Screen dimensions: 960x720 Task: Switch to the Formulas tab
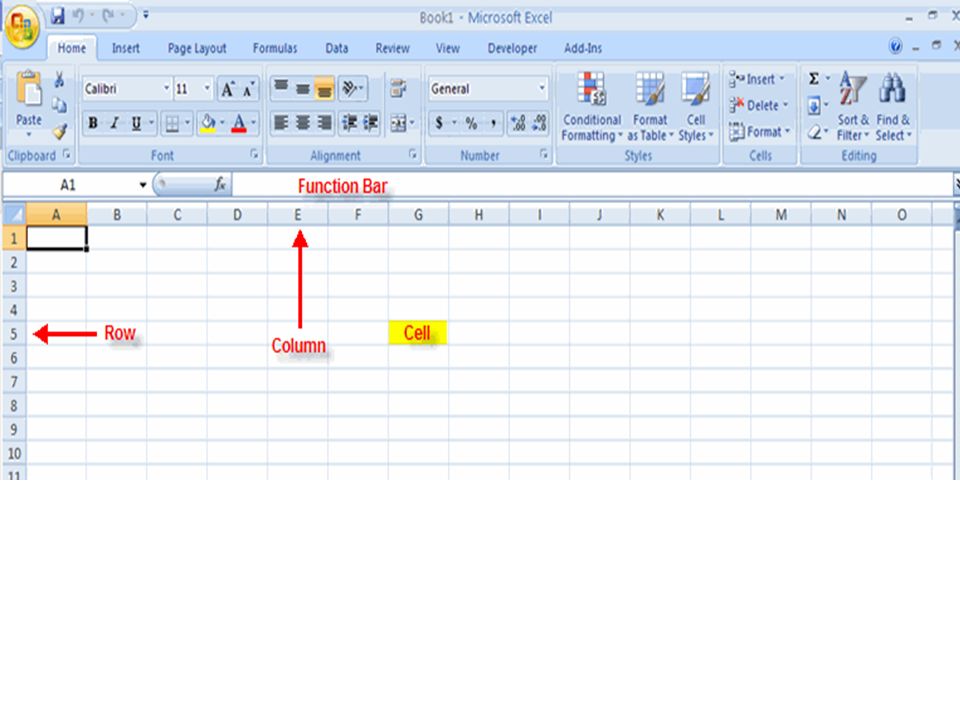[x=275, y=48]
